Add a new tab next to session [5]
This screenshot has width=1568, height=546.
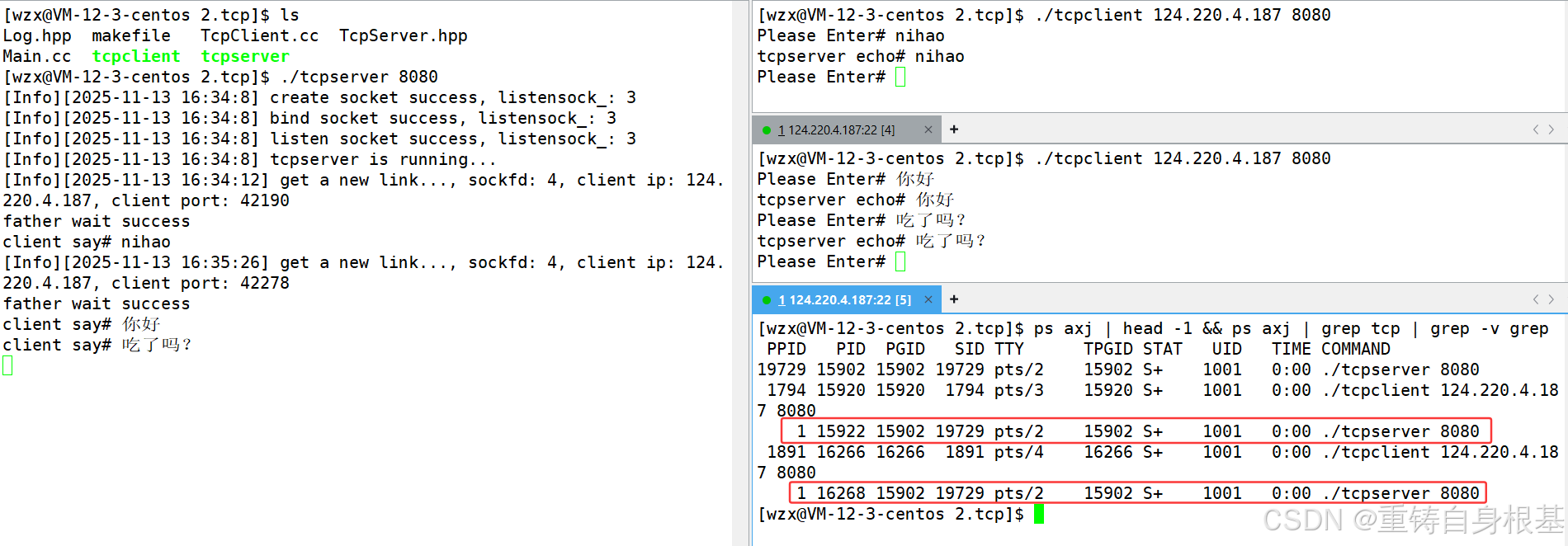pyautogui.click(x=954, y=299)
